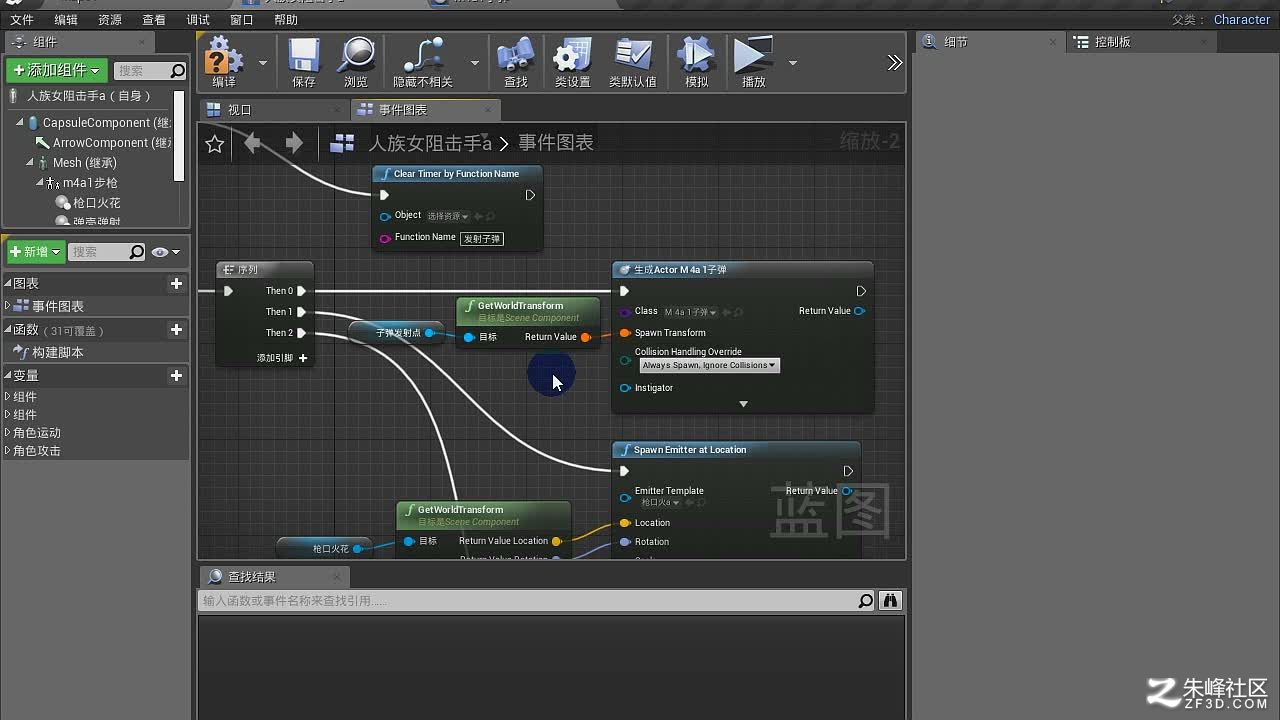Add new variable with 变量 plus
1280x720 pixels.
coord(176,376)
